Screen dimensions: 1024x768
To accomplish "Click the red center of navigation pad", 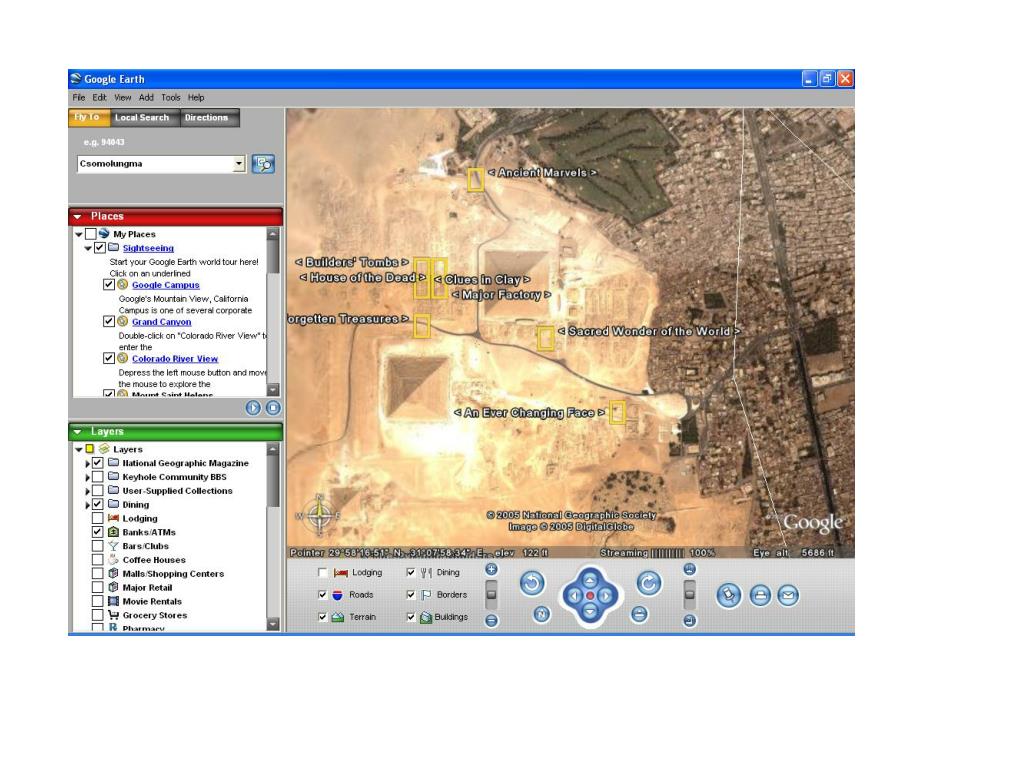I will click(x=590, y=596).
